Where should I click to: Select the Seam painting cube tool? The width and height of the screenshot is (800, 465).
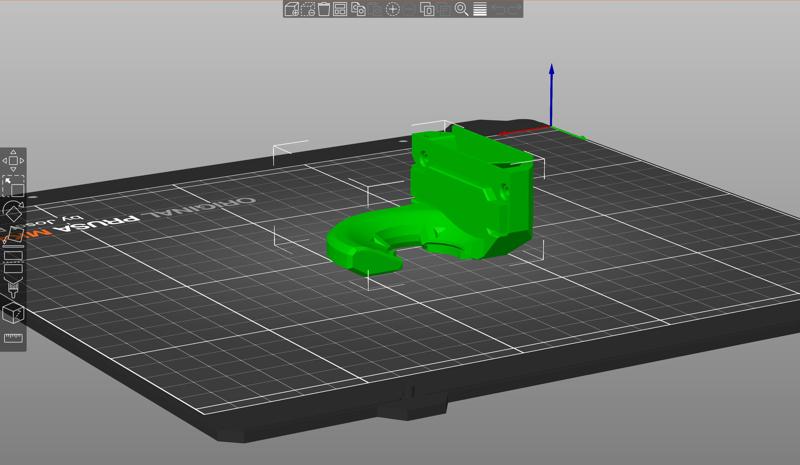click(x=13, y=312)
